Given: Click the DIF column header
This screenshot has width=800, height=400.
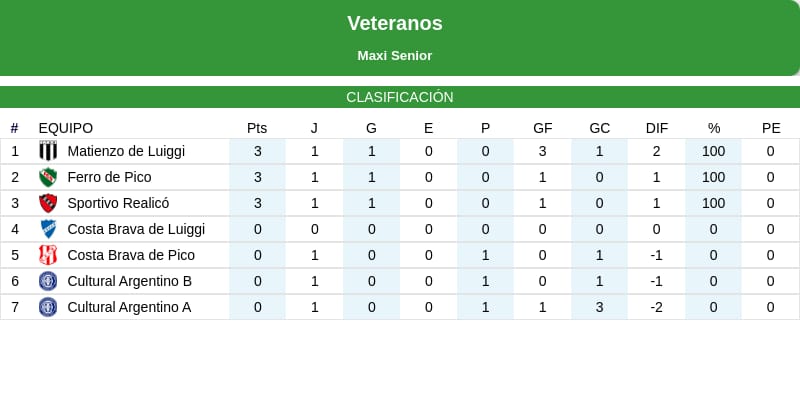Looking at the screenshot, I should (657, 128).
